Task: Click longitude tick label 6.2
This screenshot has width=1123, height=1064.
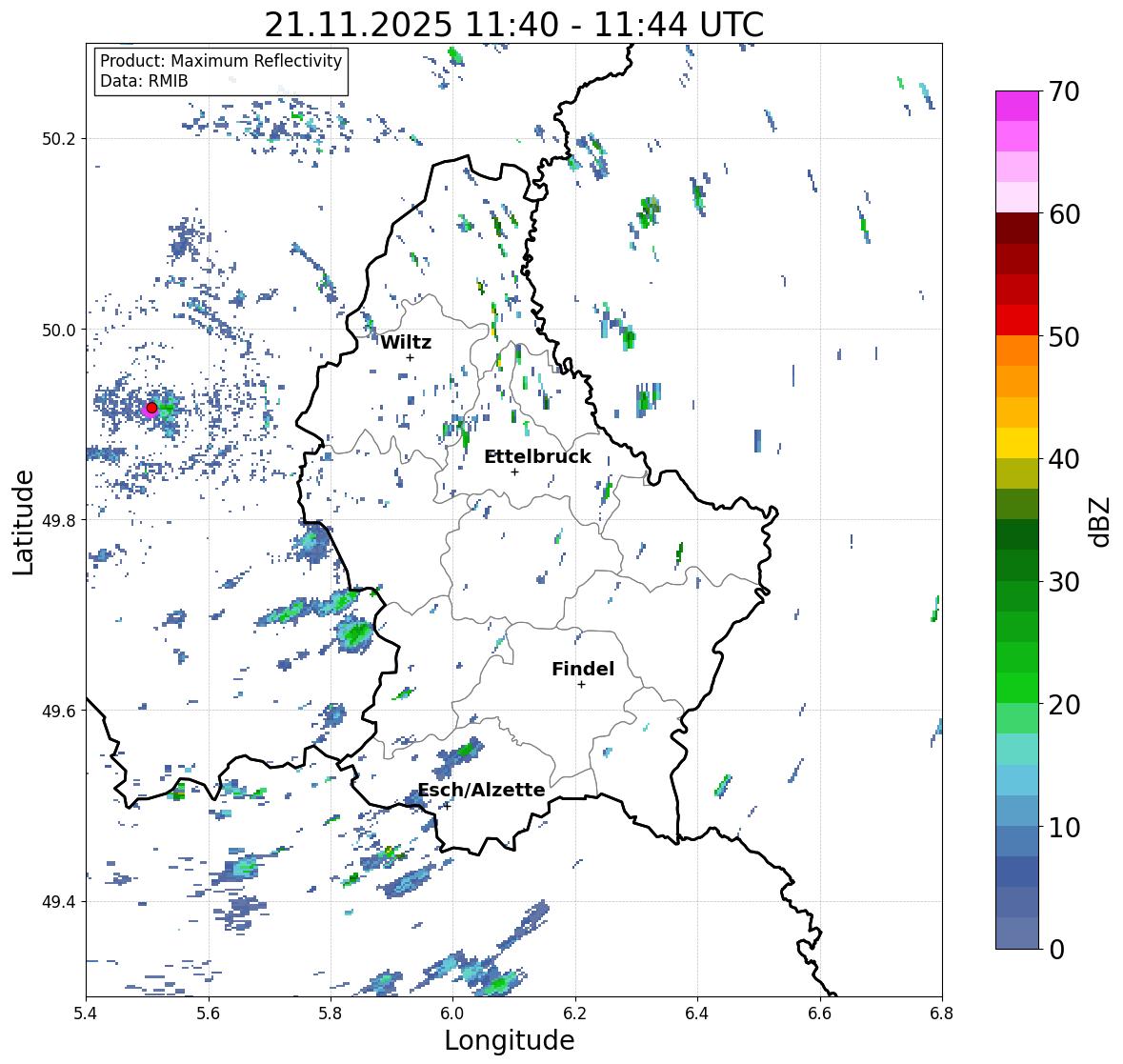Action: (x=575, y=1014)
